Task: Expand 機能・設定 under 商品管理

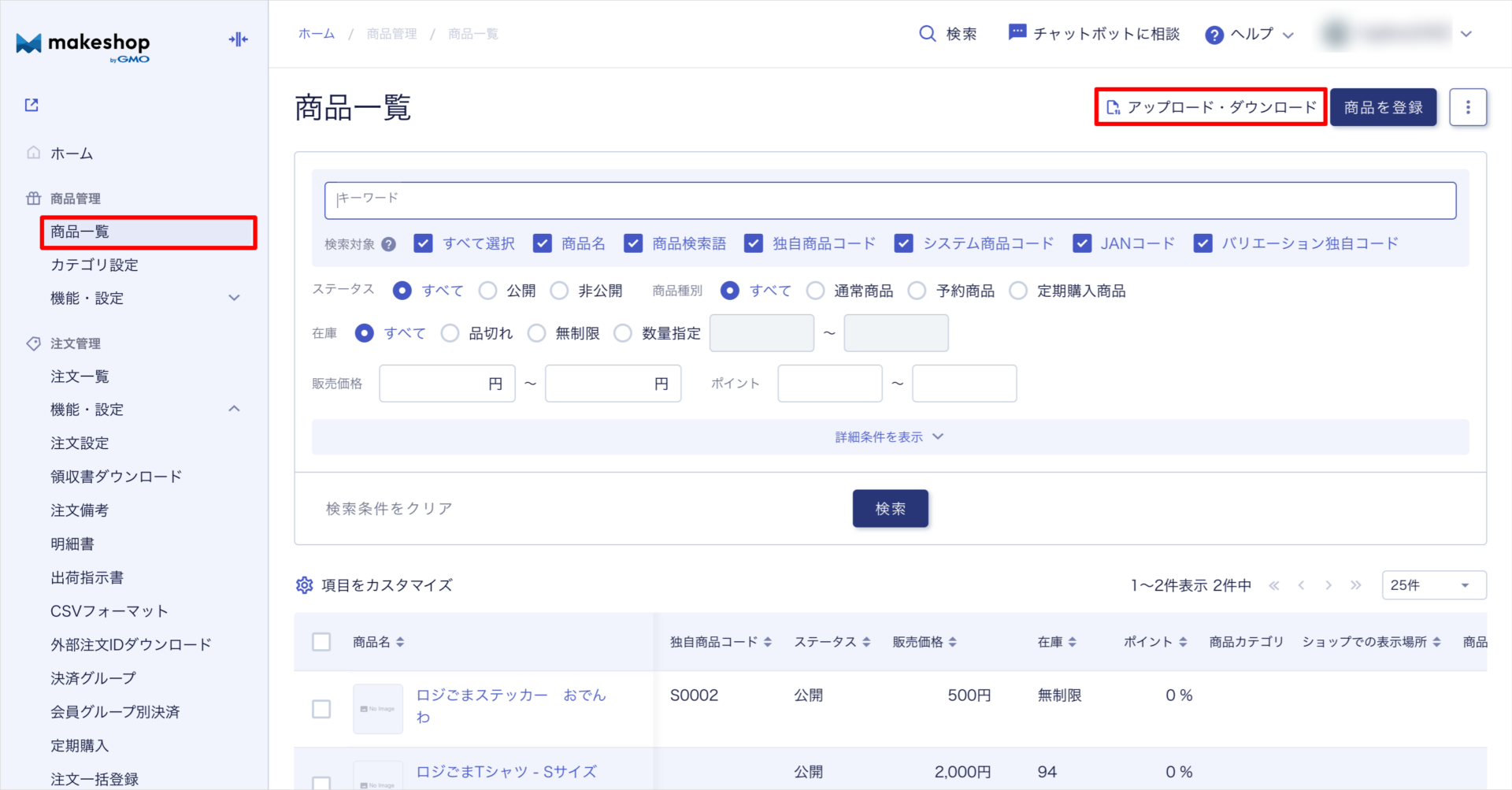Action: (234, 299)
